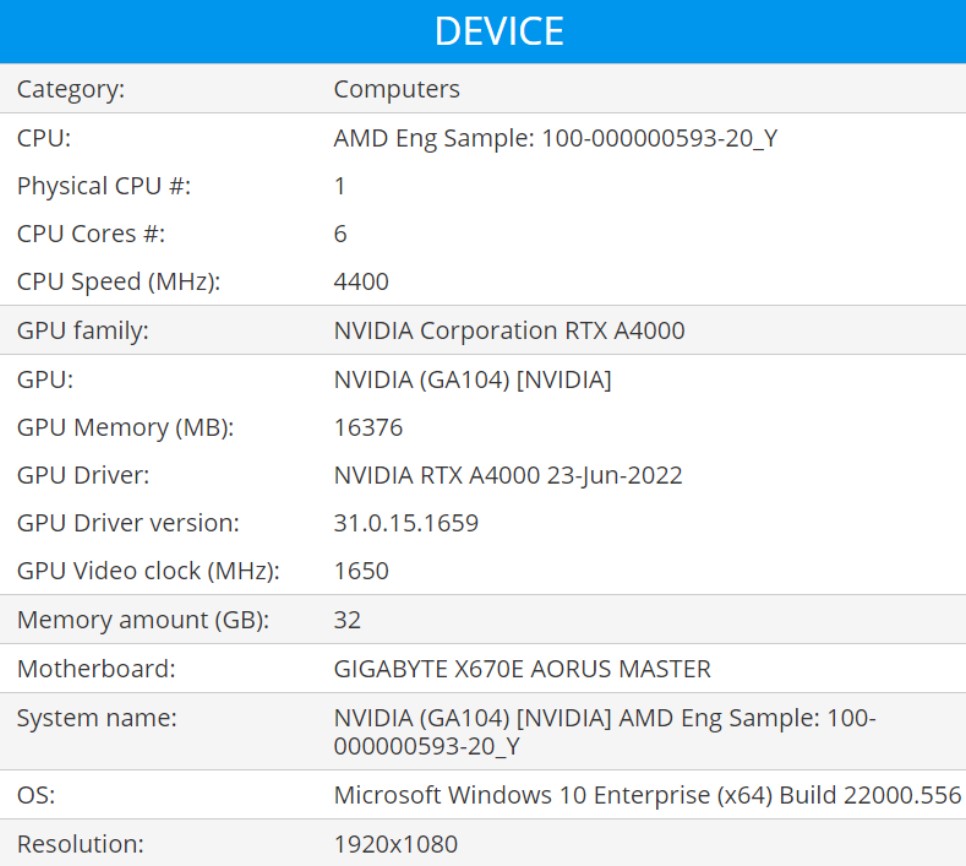Viewport: 966px width, 866px height.
Task: Click 'NVIDIA (GA104) [NVIDIA]' in GPU row
Action: click(x=473, y=380)
